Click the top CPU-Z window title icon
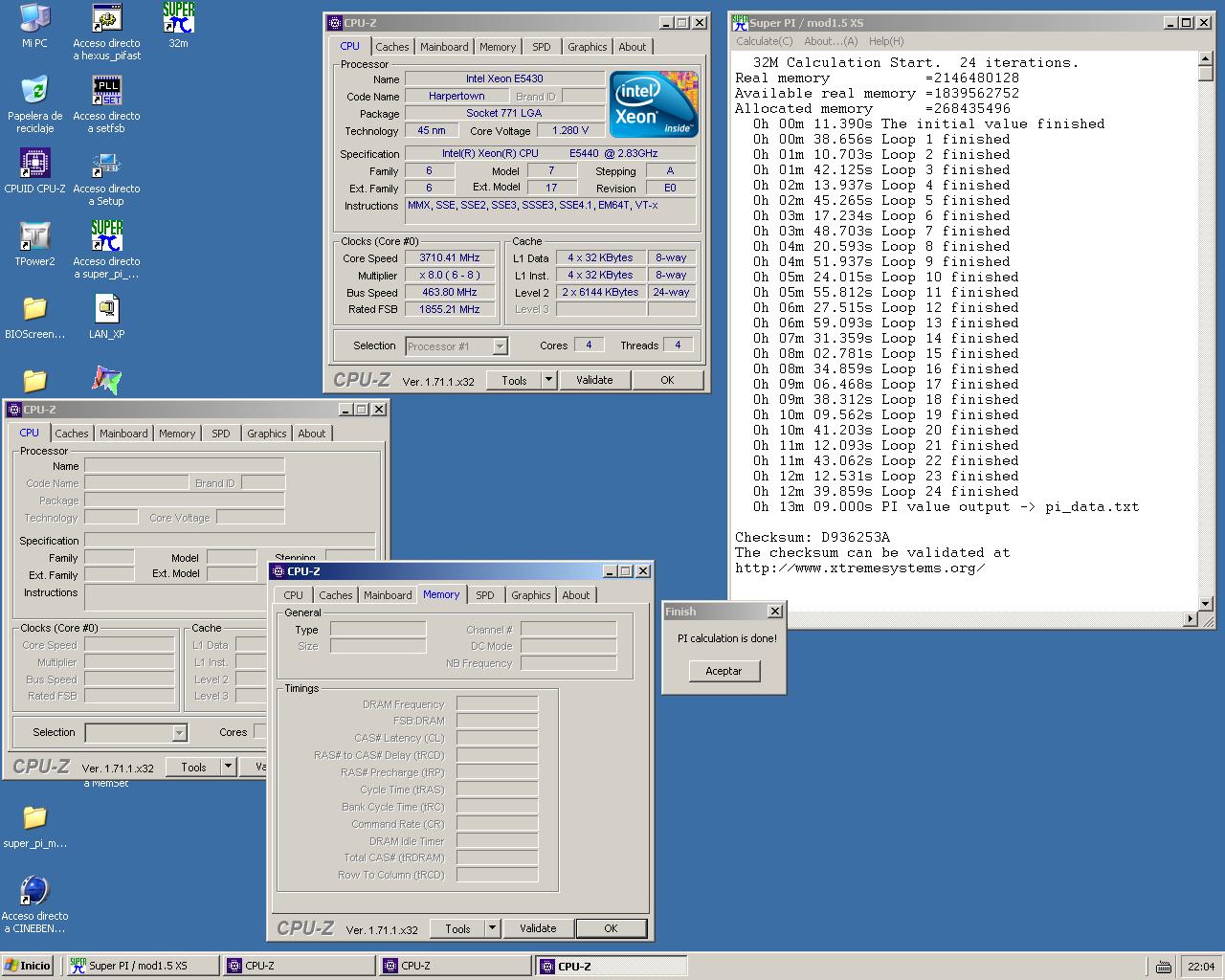 tap(334, 23)
